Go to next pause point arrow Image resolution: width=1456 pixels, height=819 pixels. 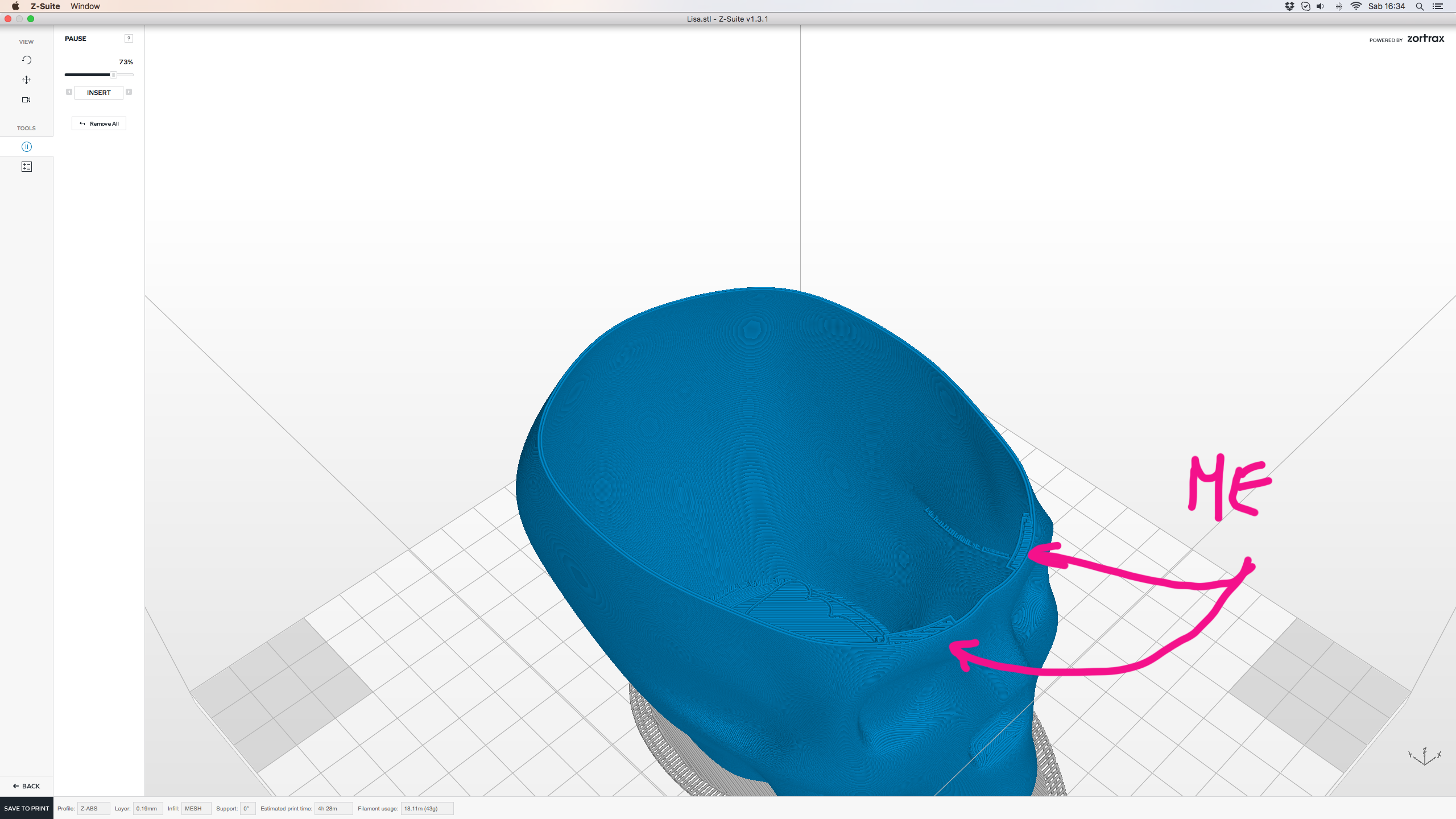(x=129, y=92)
